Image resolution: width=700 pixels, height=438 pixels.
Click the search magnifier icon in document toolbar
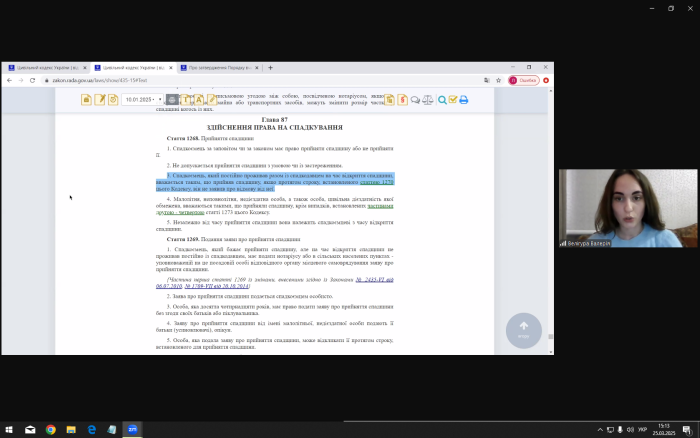pos(441,99)
